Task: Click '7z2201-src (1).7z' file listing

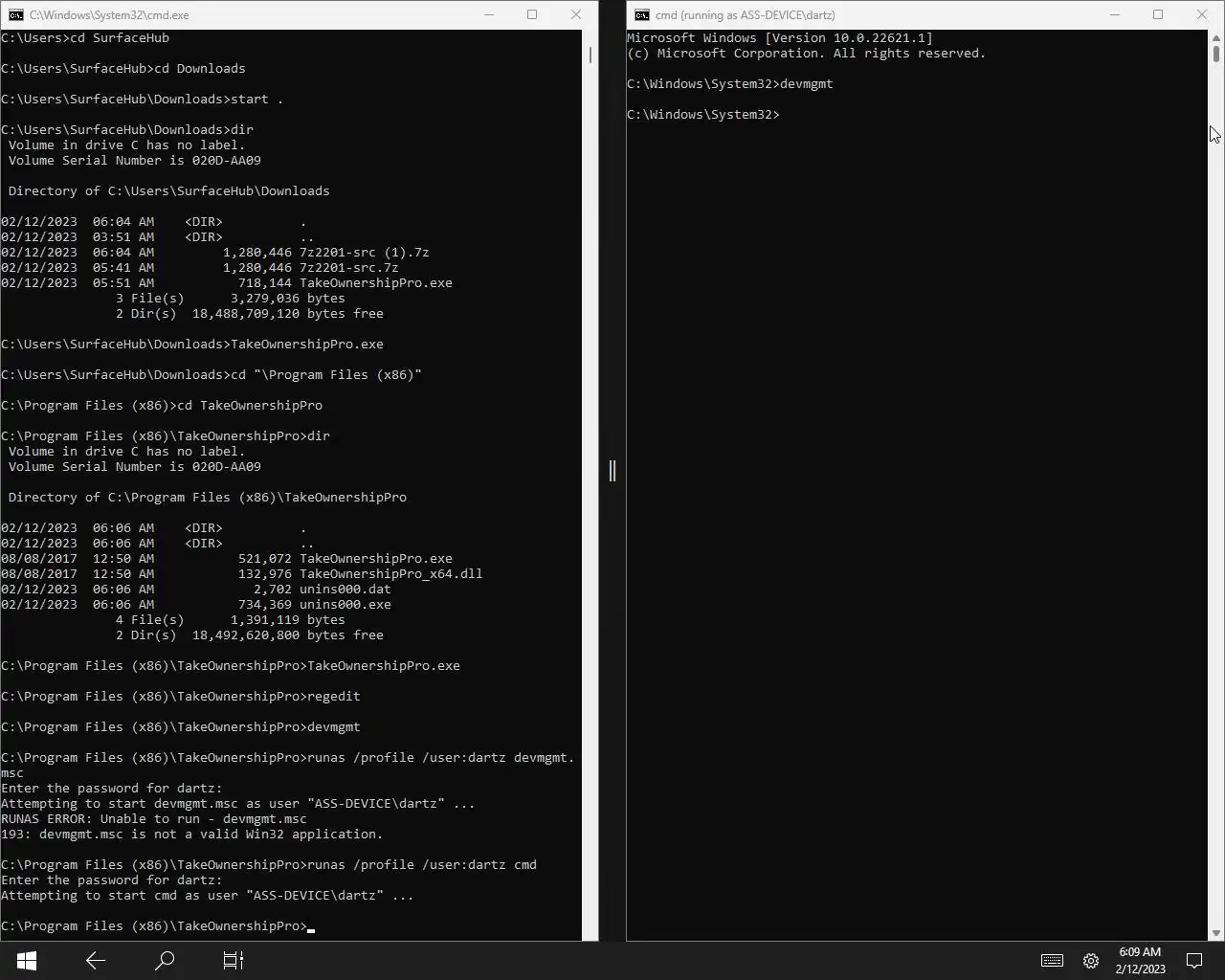Action: (364, 252)
